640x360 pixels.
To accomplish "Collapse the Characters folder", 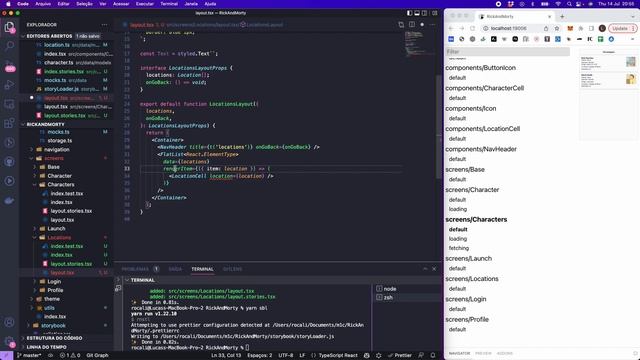I will coord(61,184).
